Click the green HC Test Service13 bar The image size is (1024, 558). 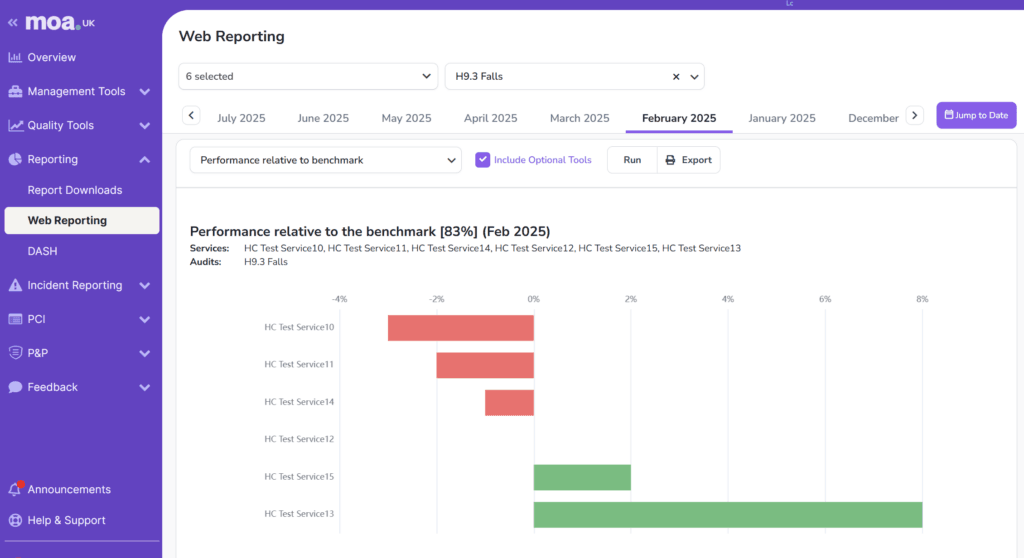click(x=727, y=514)
